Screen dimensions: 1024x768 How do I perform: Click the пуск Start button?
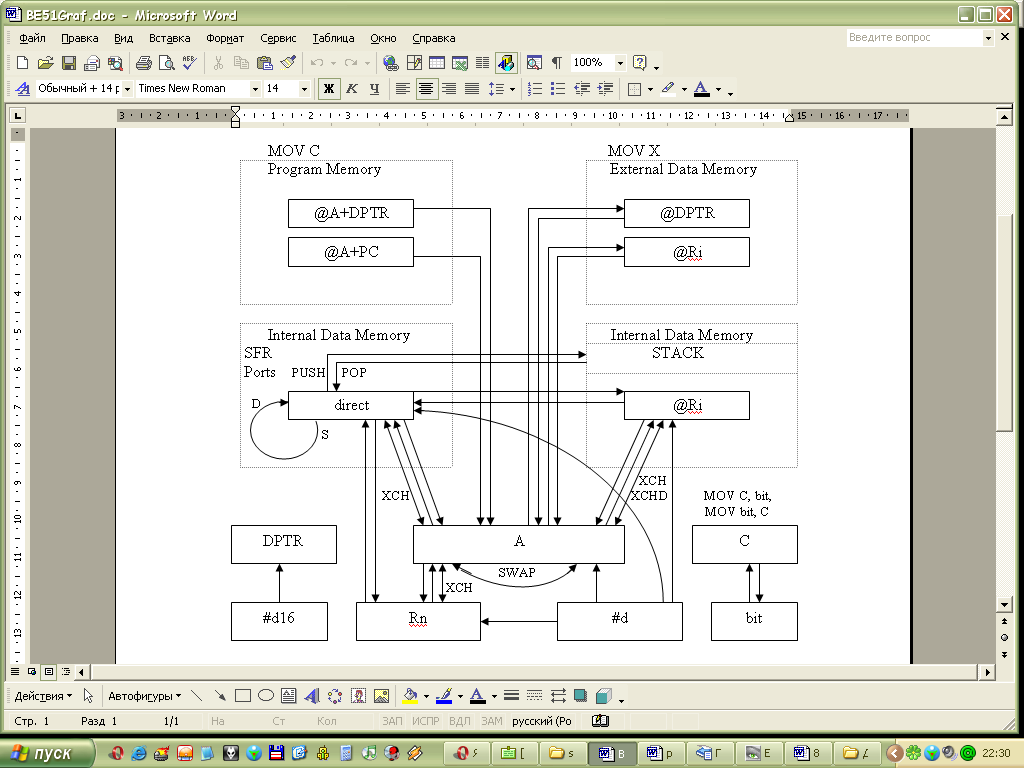click(x=46, y=753)
